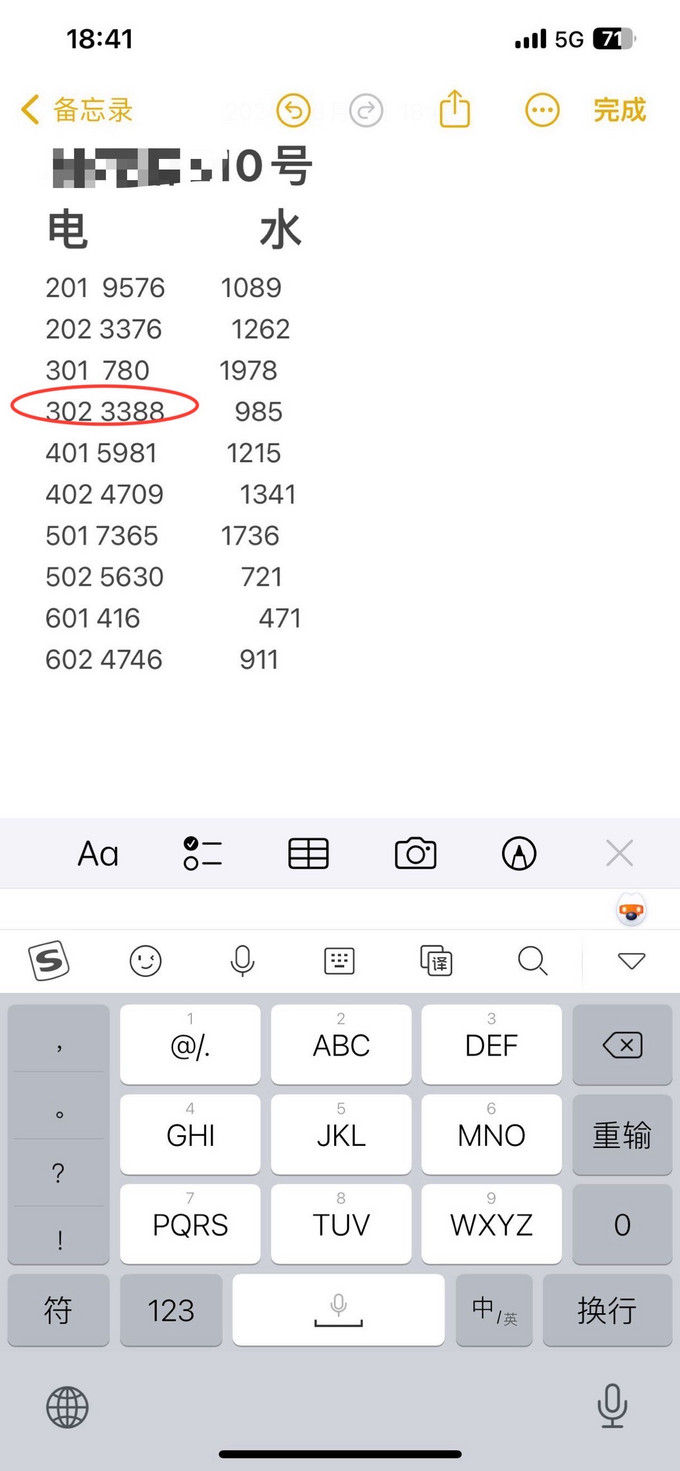Switch to the 123 numeric keyboard
680x1471 pixels.
[170, 1310]
